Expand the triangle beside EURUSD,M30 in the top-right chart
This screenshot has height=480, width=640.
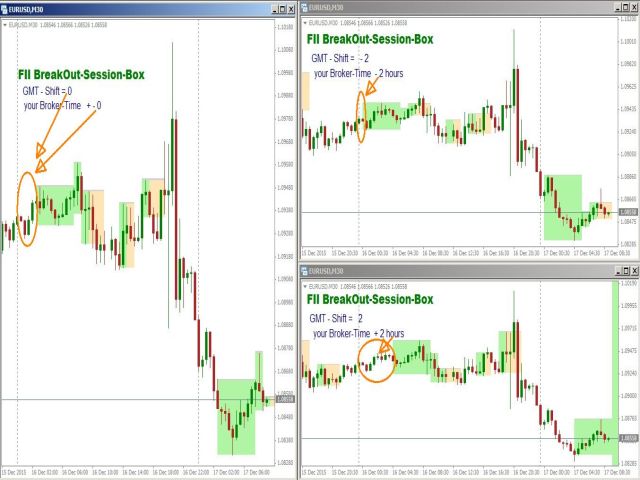[305, 23]
